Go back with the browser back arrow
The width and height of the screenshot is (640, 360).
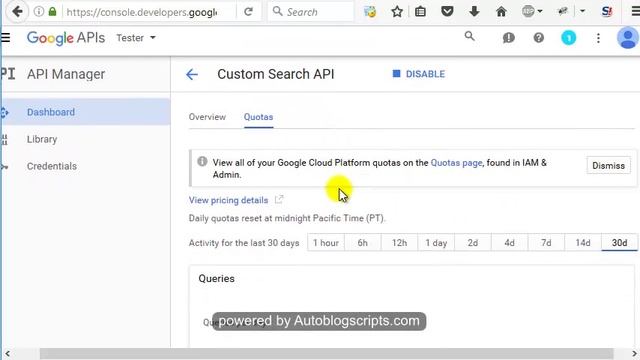coord(17,11)
